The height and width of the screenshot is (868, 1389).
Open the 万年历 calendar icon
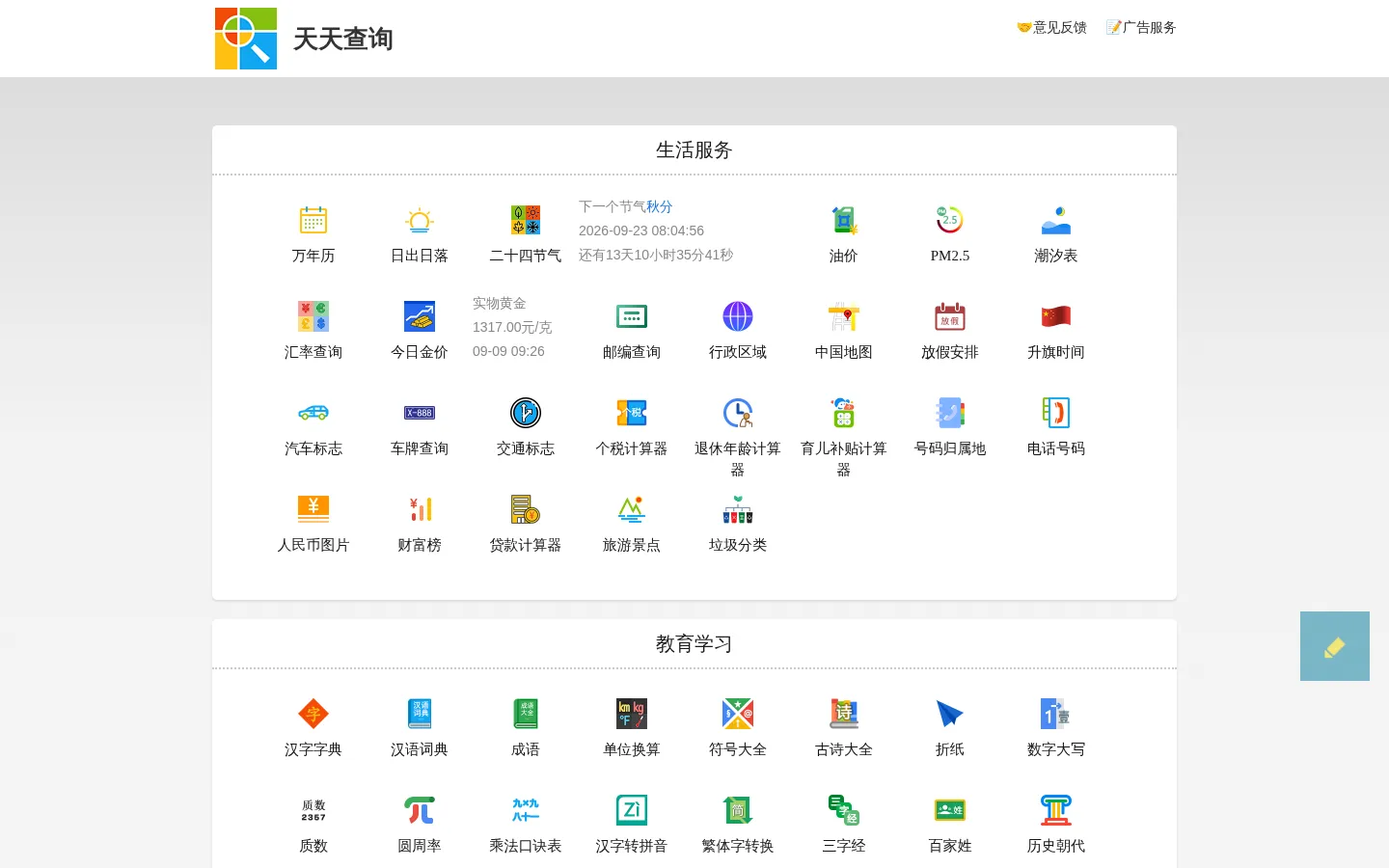pos(313,220)
